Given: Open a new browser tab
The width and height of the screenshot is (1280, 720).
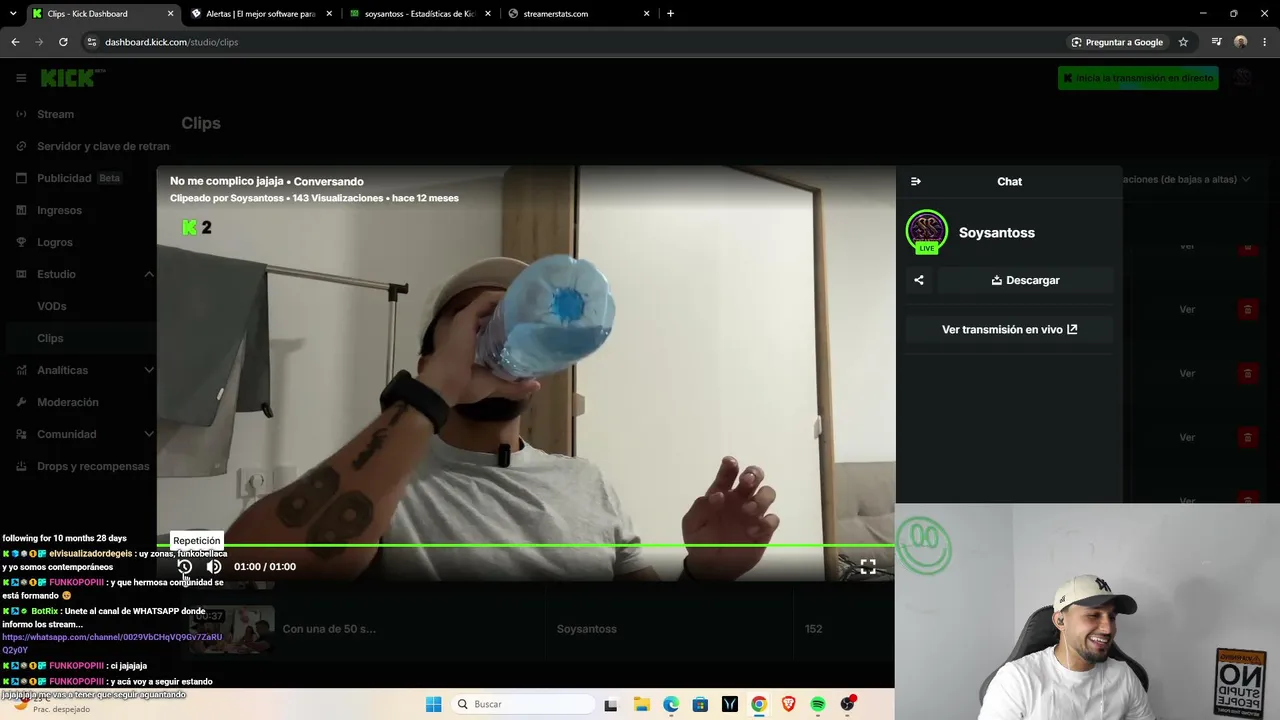Looking at the screenshot, I should pos(670,14).
